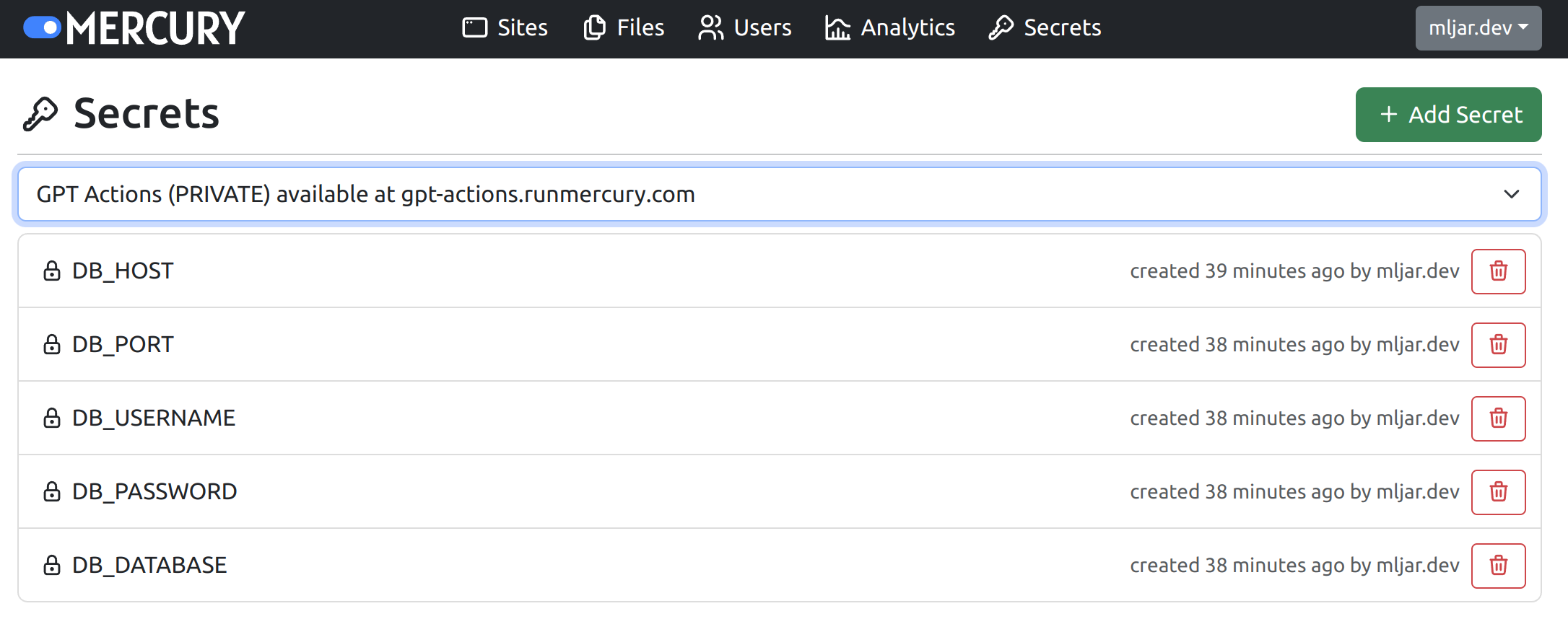Click the DB_PASSWORD row entry
The width and height of the screenshot is (1568, 632).
click(x=154, y=492)
